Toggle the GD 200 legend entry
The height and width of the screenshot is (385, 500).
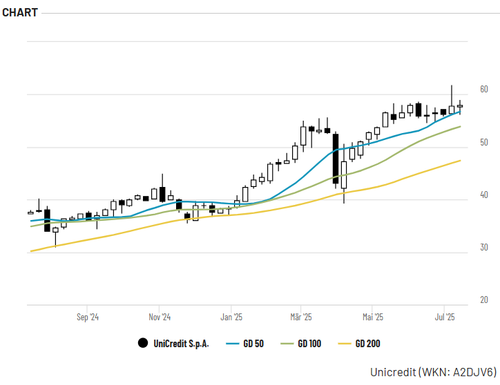[359, 343]
